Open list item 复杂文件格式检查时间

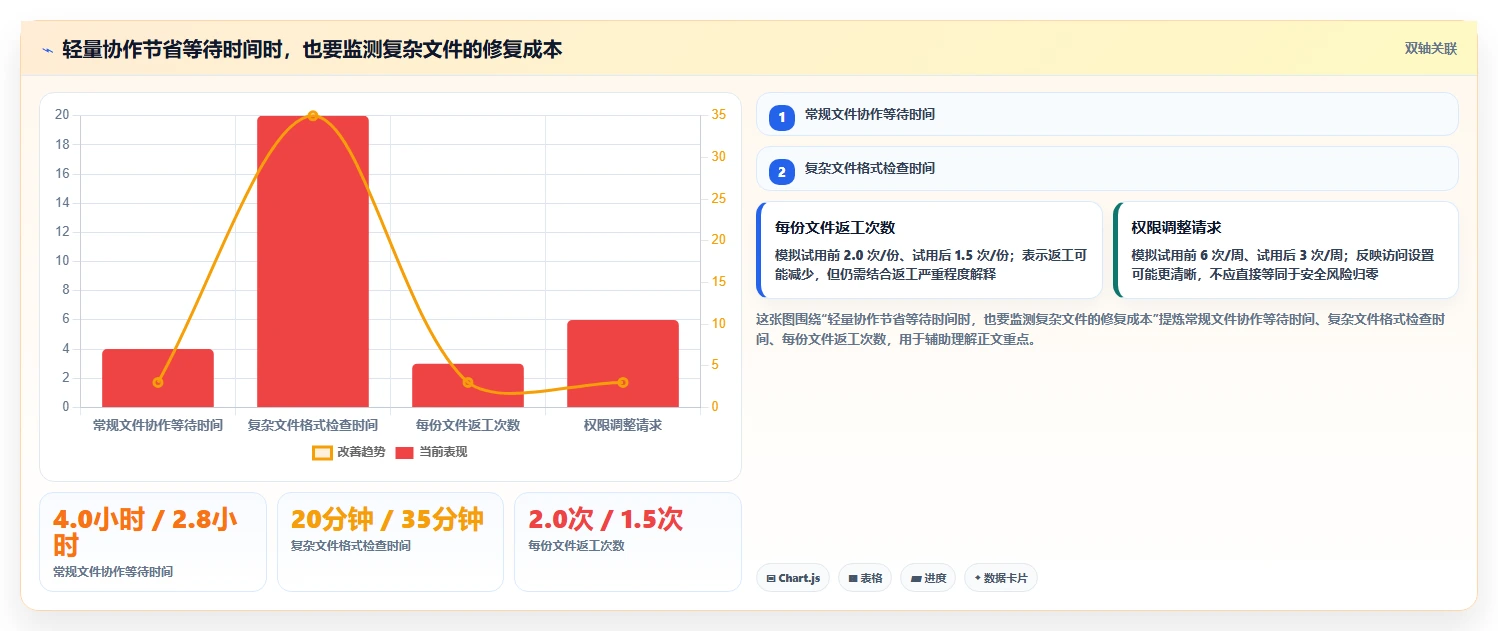[x=1107, y=168]
